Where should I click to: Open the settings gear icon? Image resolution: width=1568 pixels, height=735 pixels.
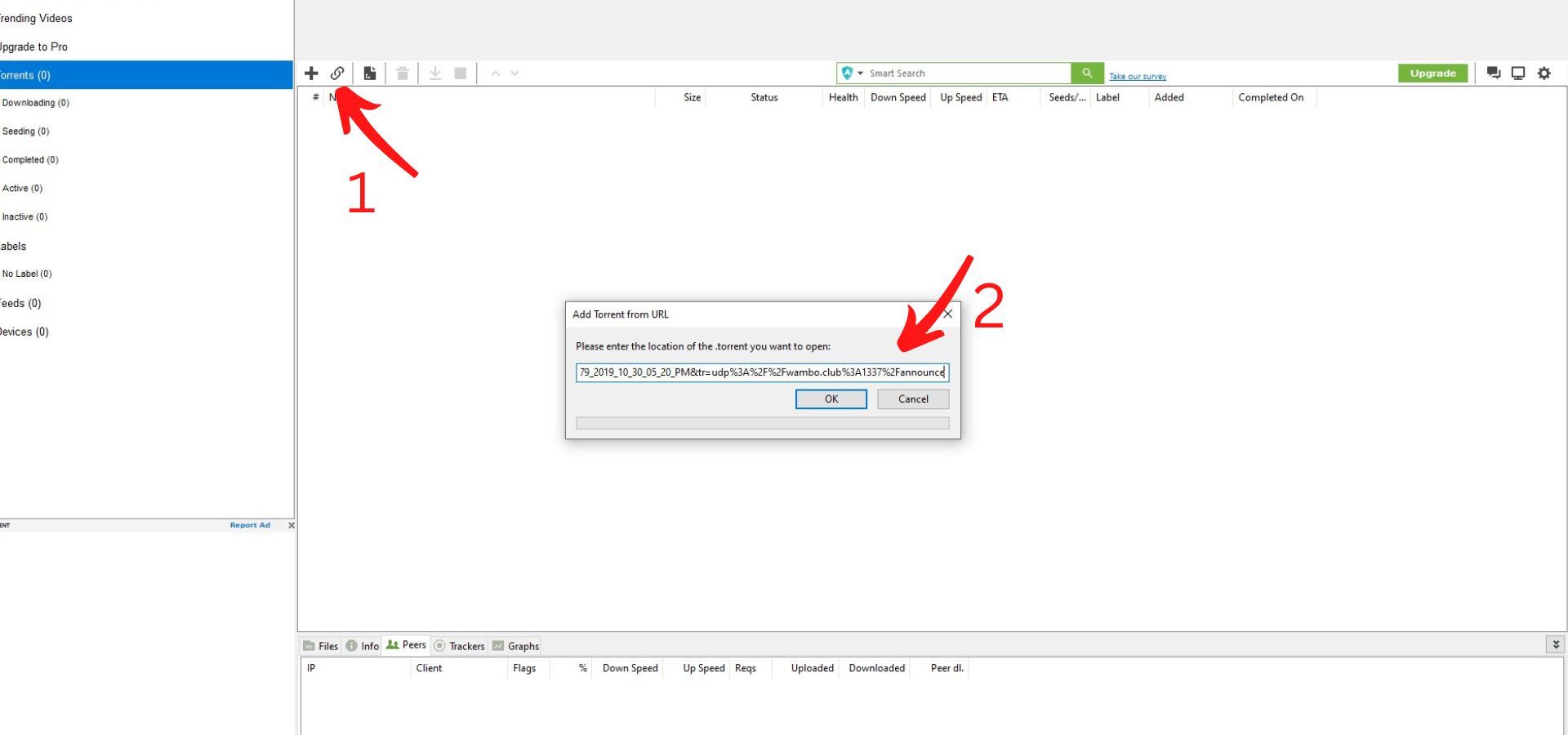coord(1543,73)
